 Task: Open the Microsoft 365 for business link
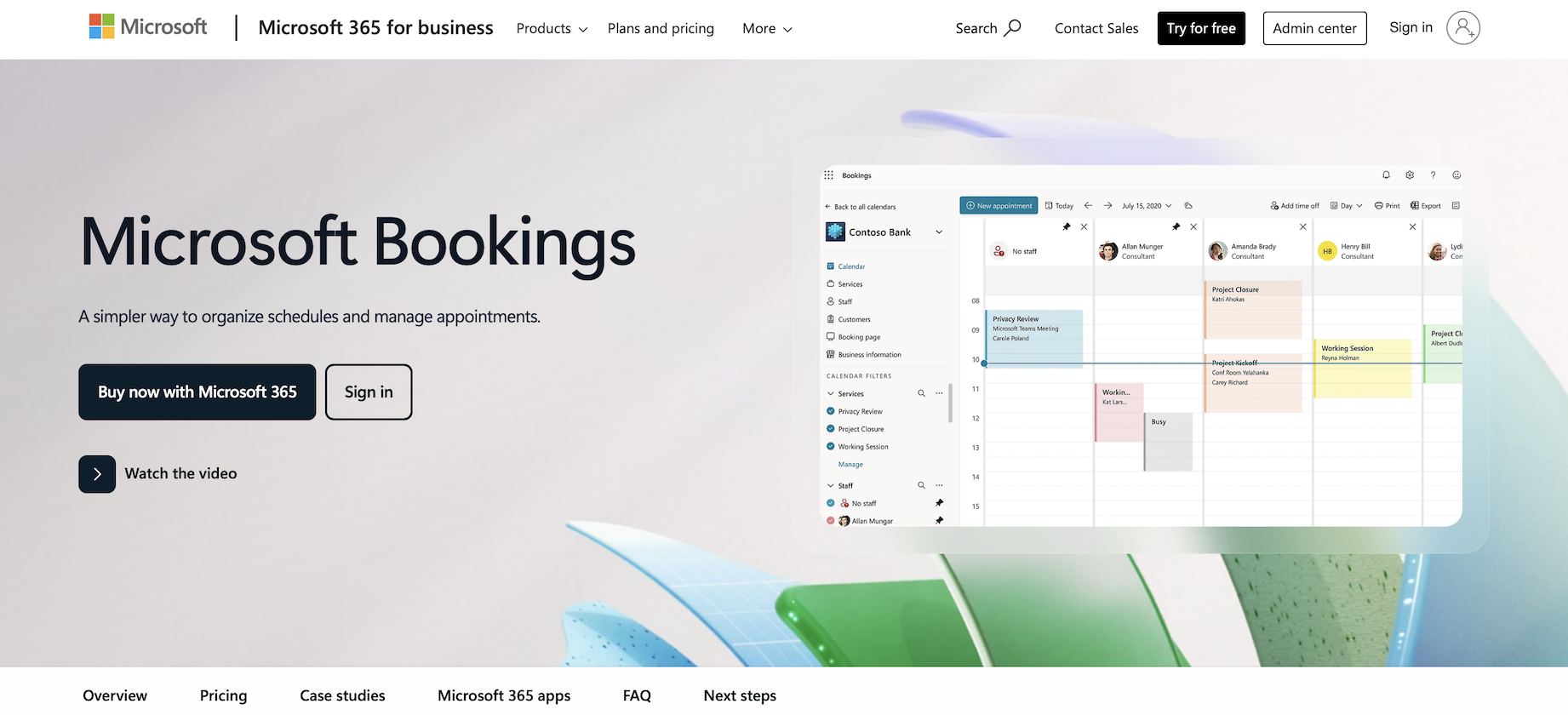coord(375,28)
